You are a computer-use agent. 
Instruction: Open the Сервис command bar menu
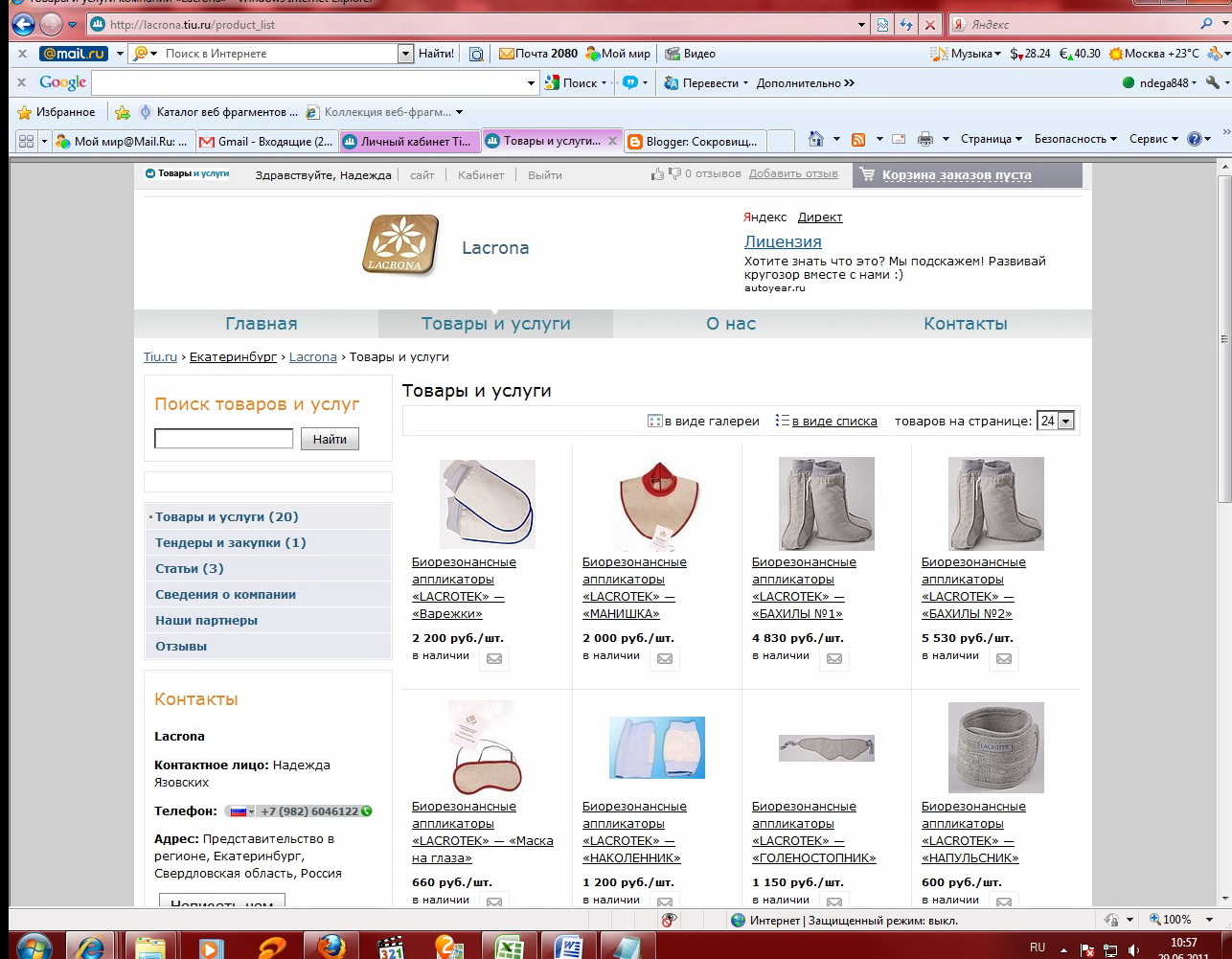(x=1154, y=139)
